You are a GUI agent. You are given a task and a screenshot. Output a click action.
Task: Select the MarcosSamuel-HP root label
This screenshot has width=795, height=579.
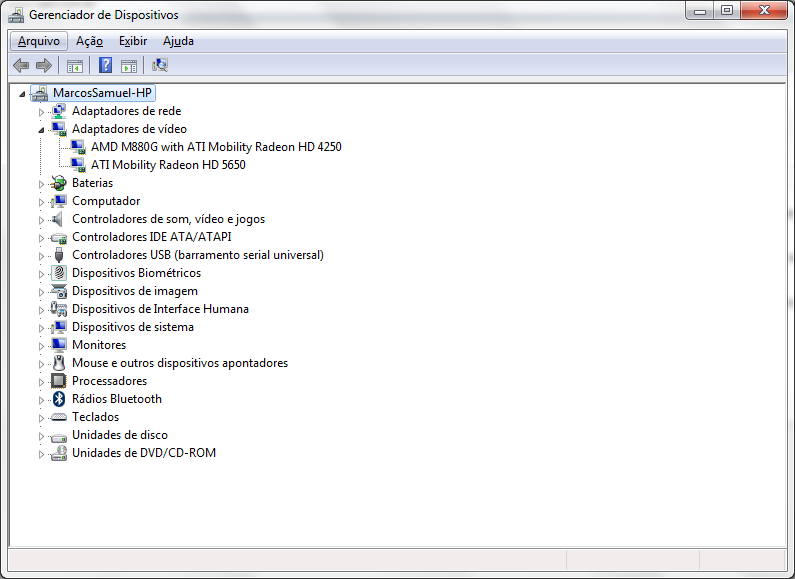pos(102,93)
